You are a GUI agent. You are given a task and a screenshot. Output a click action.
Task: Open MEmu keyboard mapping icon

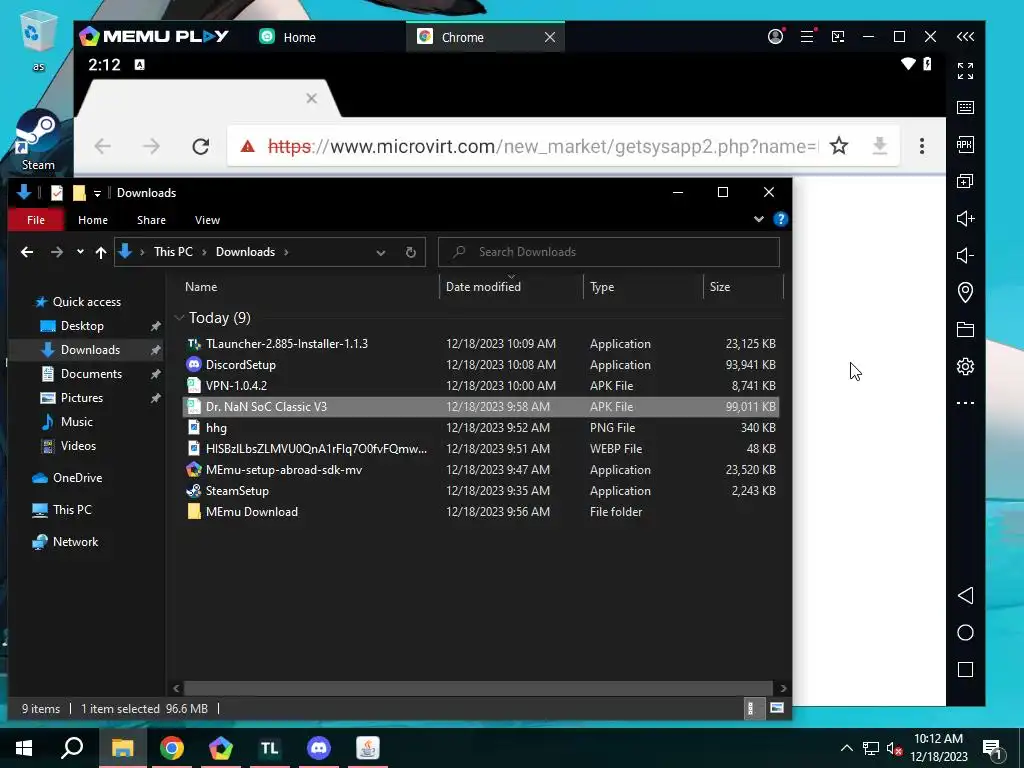click(965, 107)
